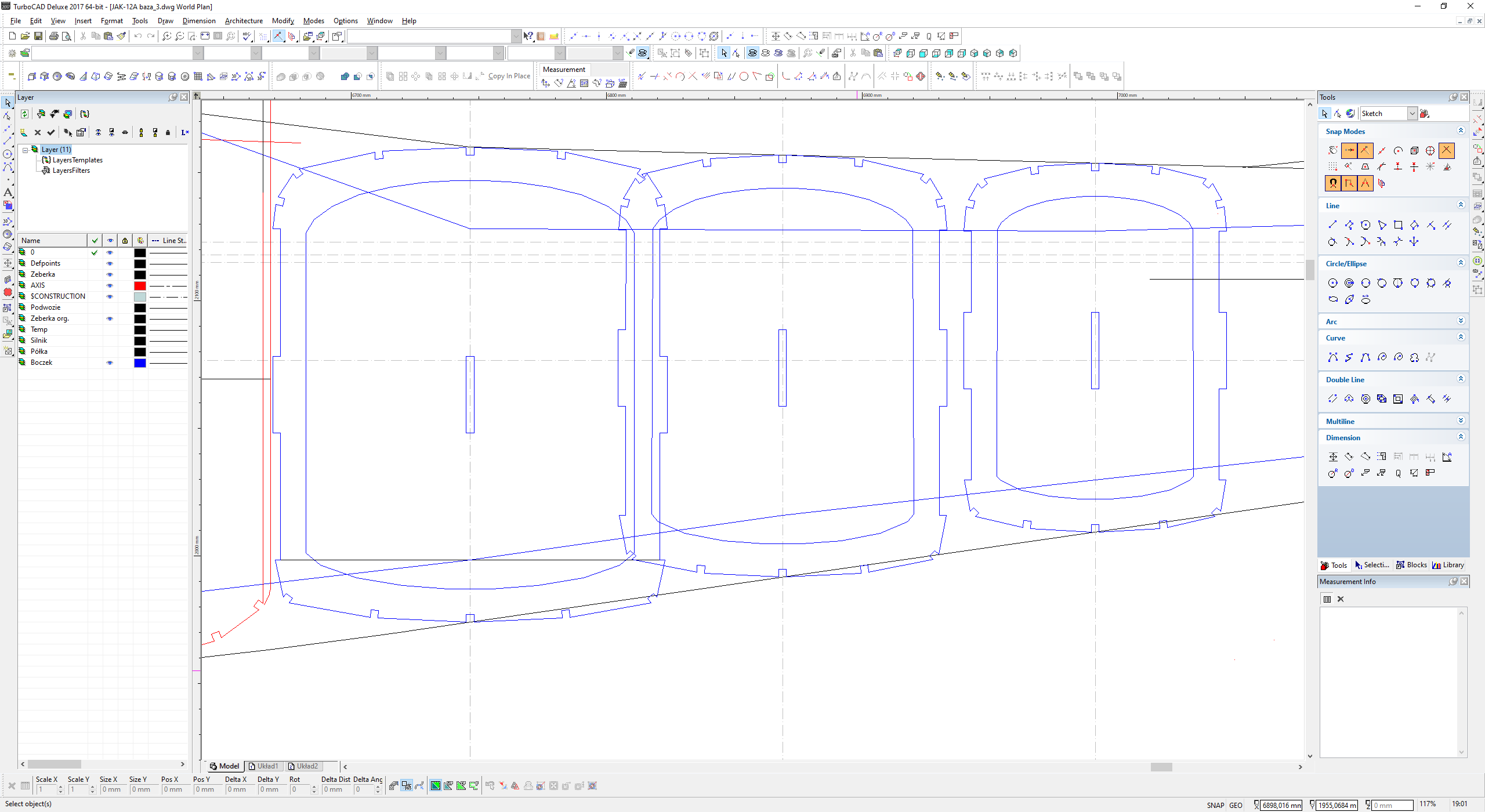Open the Architecture menu
Viewport: 1485px width, 812px height.
pos(244,21)
